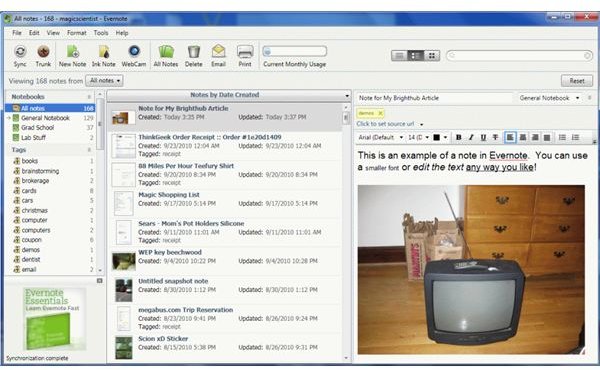Open the WEP key beechwood note thumbnail
Viewport: 600px width, 370px height.
(x=124, y=261)
